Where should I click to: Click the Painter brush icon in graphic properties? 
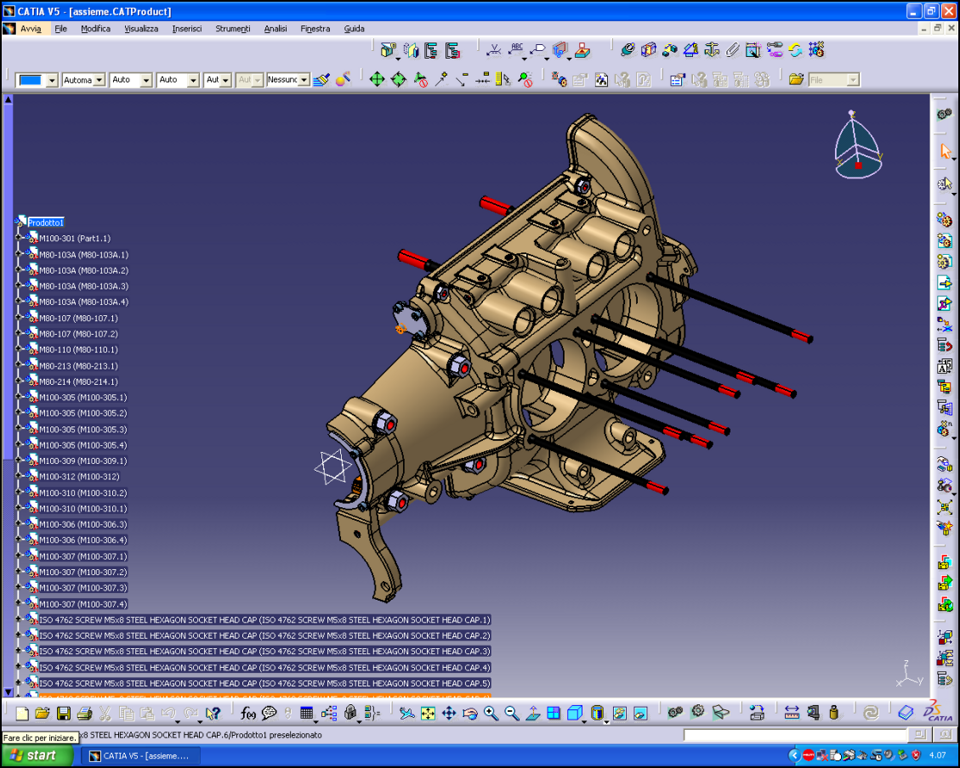click(321, 80)
